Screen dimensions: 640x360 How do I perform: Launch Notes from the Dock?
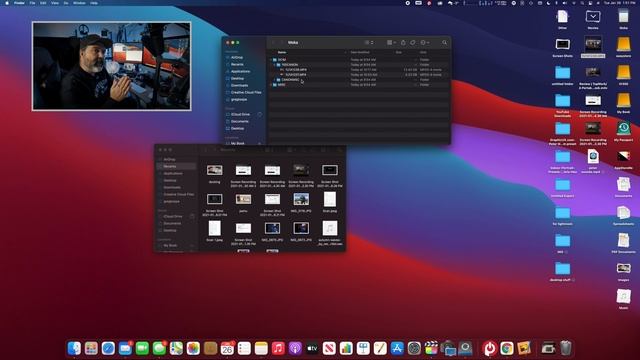pyautogui.click(x=261, y=348)
